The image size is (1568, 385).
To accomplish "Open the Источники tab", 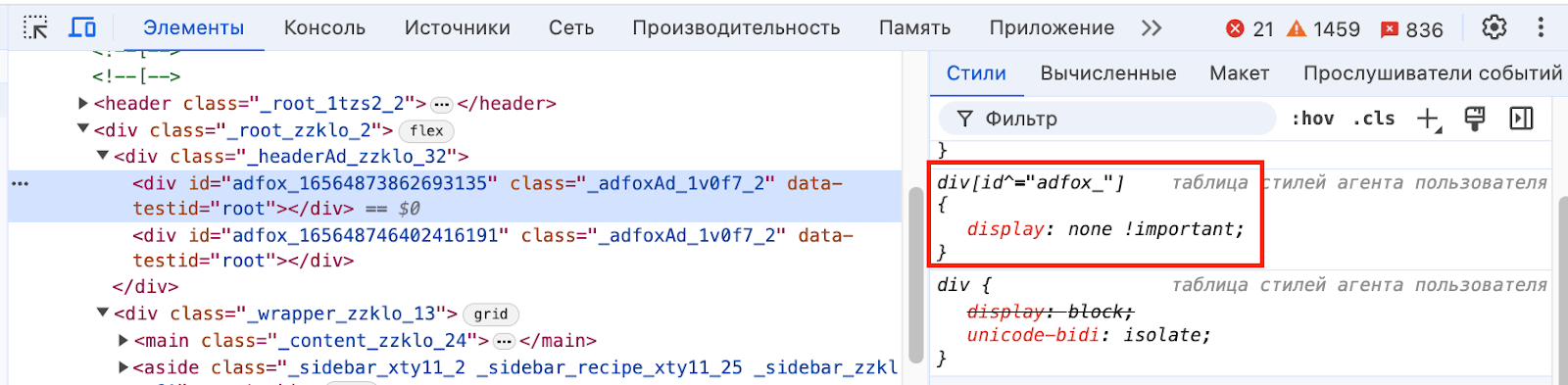I will [458, 28].
